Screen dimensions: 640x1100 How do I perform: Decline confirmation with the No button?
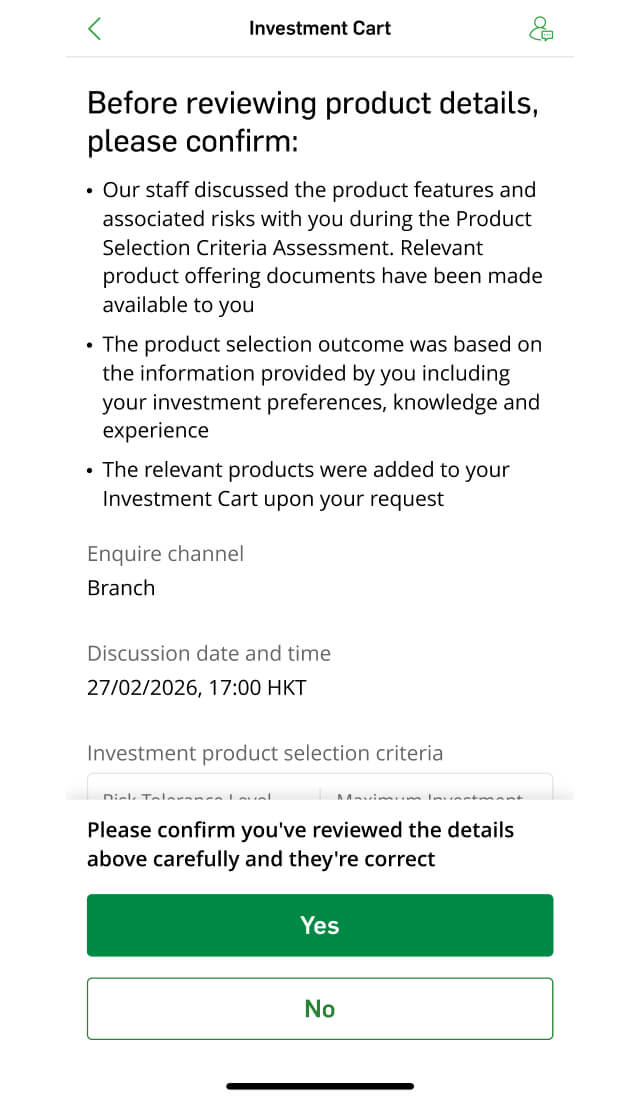[x=320, y=1008]
